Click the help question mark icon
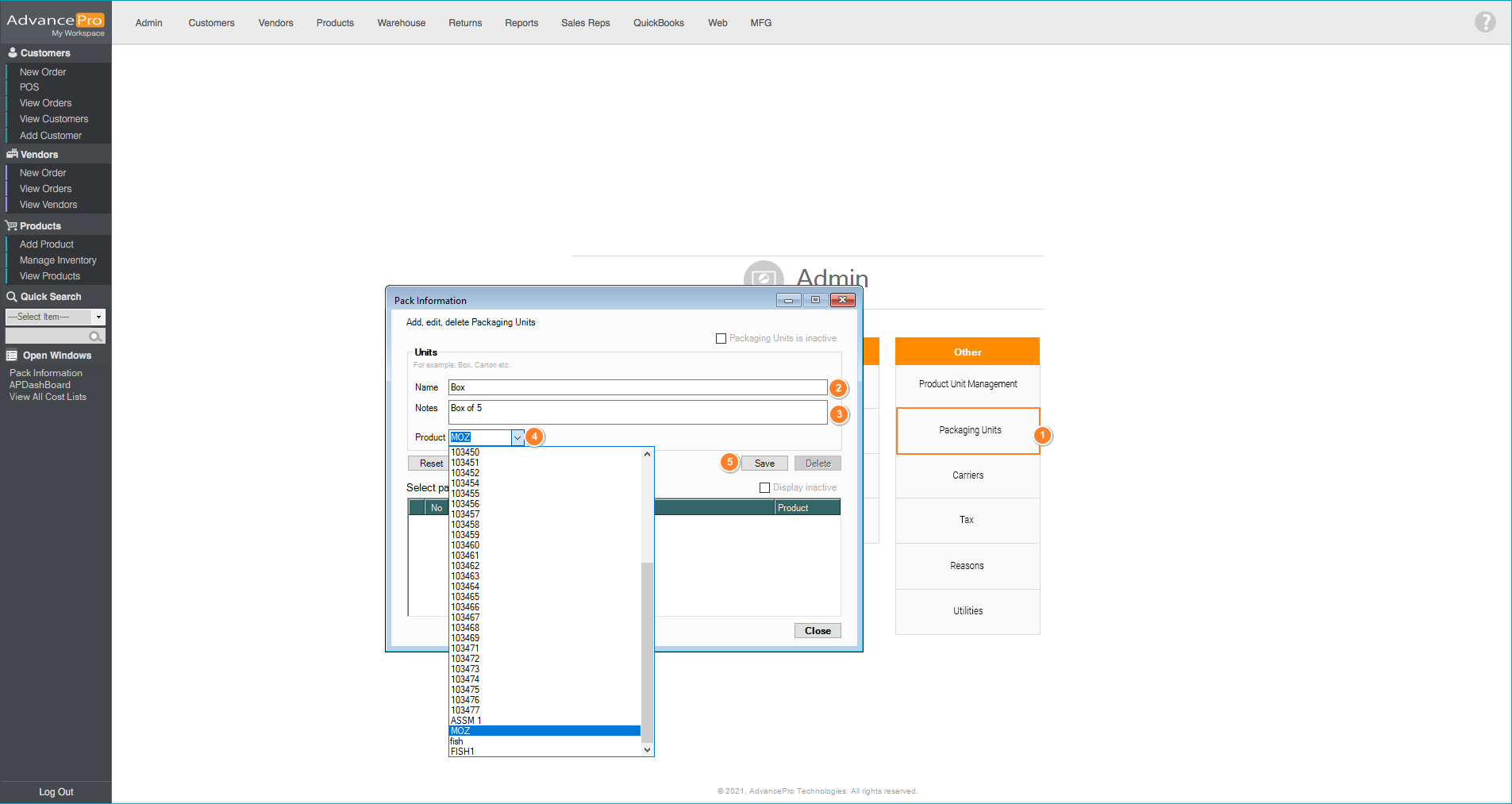The height and width of the screenshot is (804, 1512). pos(1485,22)
